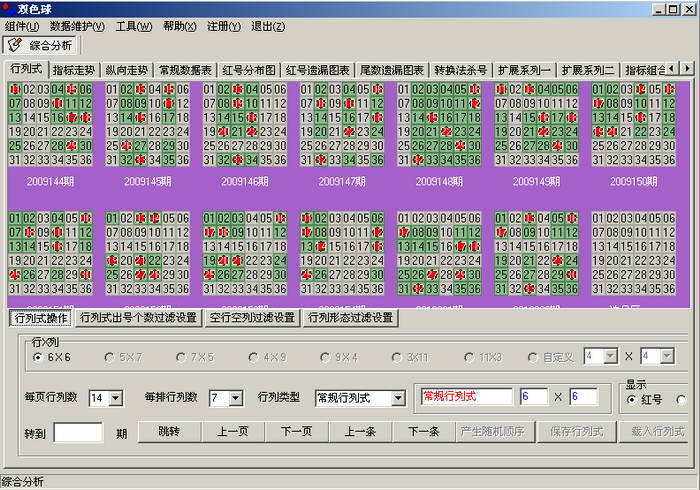Click the 2009145期 grid label
This screenshot has height=490, width=700.
click(148, 182)
